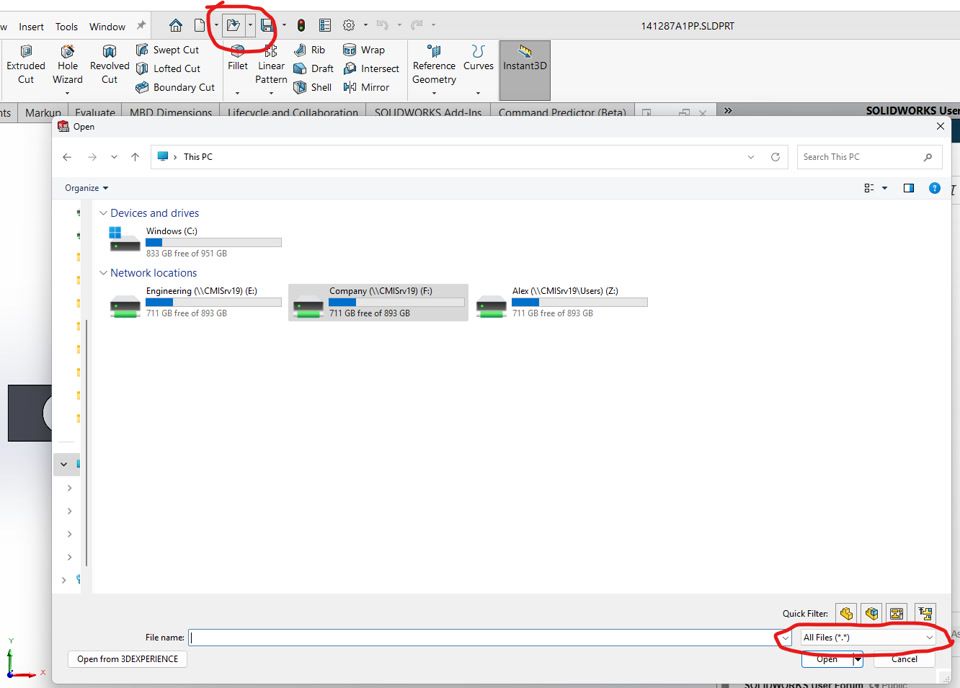Image resolution: width=960 pixels, height=688 pixels.
Task: Open the Tools menu
Action: 66,27
